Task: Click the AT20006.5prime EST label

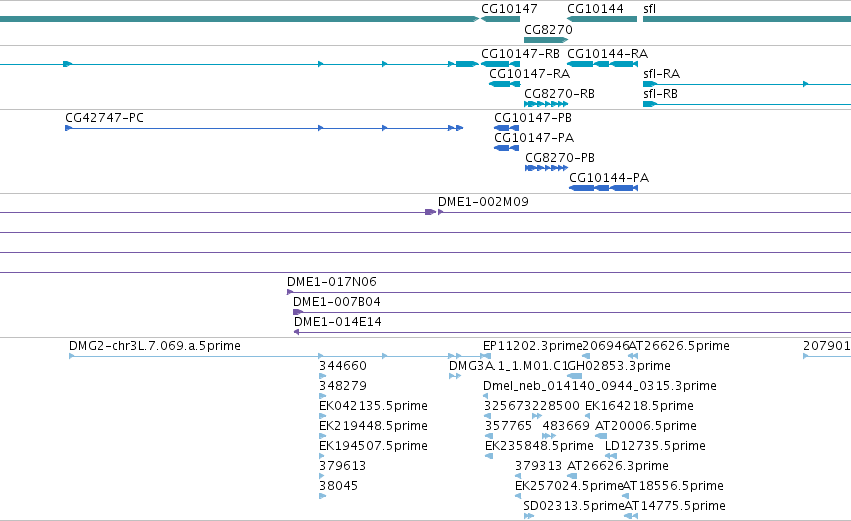Action: (x=646, y=427)
